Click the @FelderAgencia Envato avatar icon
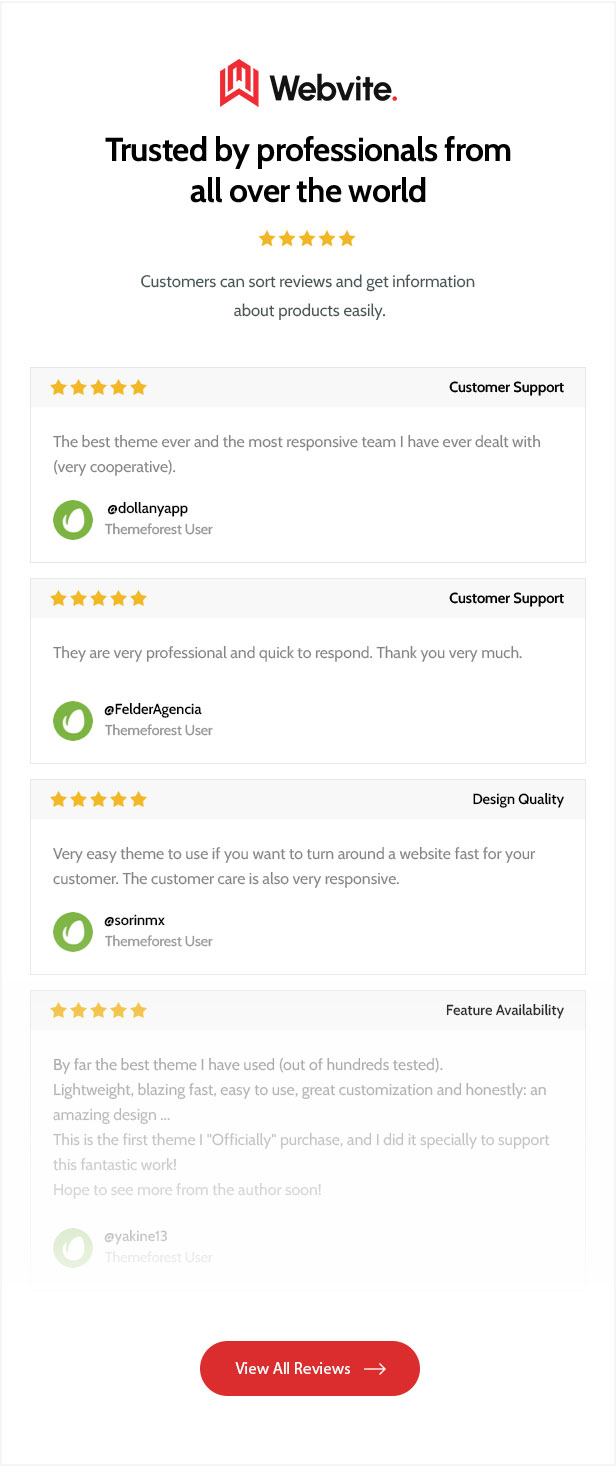Viewport: 616px width, 1467px height. [73, 720]
